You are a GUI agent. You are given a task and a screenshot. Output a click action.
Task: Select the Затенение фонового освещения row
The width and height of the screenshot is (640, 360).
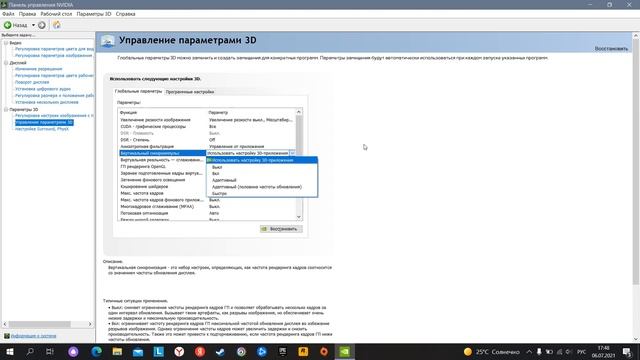click(x=162, y=180)
